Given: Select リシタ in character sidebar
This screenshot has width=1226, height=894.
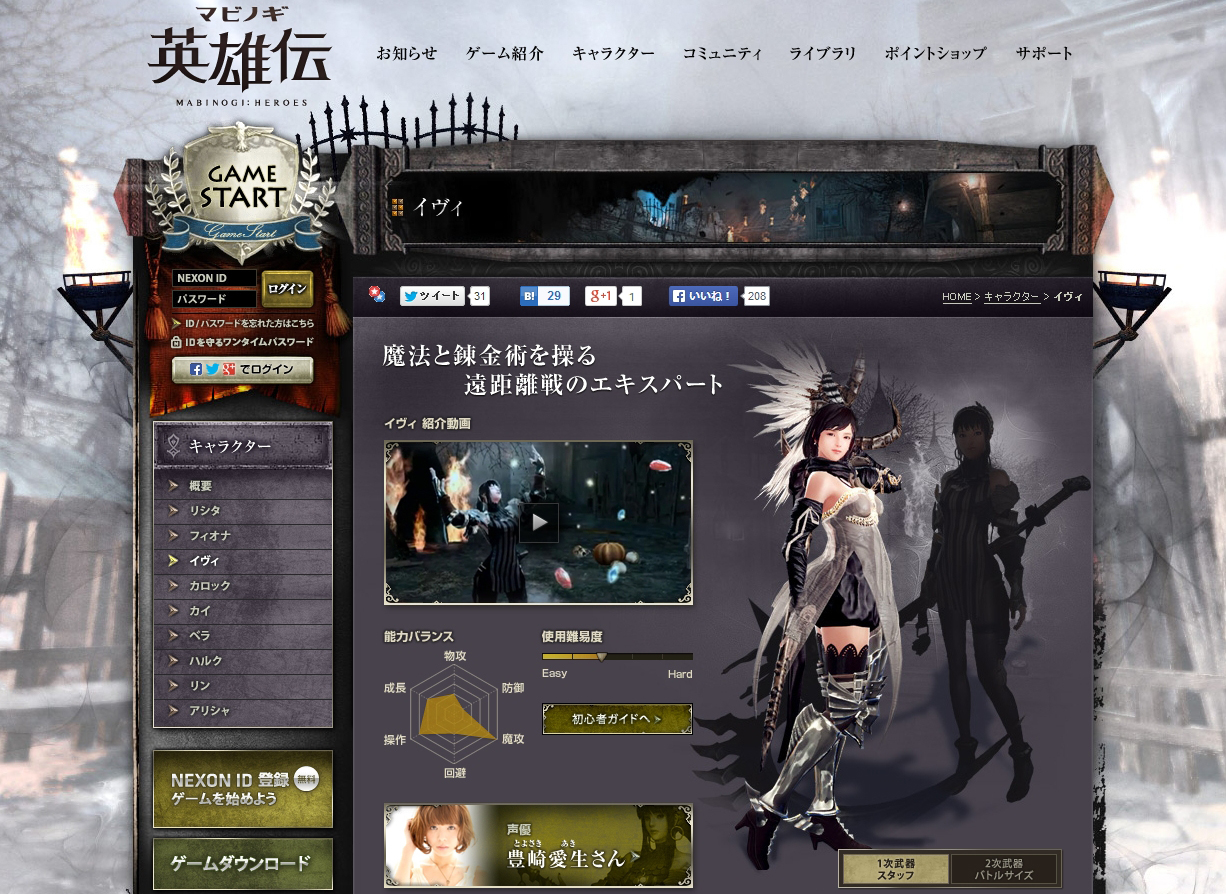Looking at the screenshot, I should pyautogui.click(x=205, y=511).
